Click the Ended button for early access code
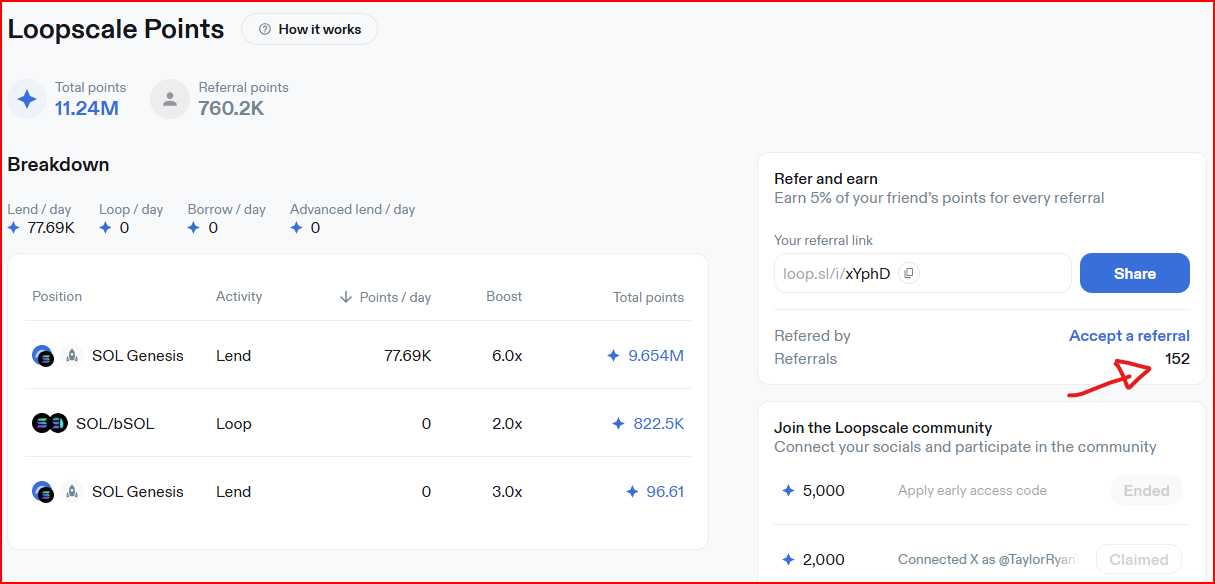This screenshot has height=584, width=1215. click(x=1146, y=491)
